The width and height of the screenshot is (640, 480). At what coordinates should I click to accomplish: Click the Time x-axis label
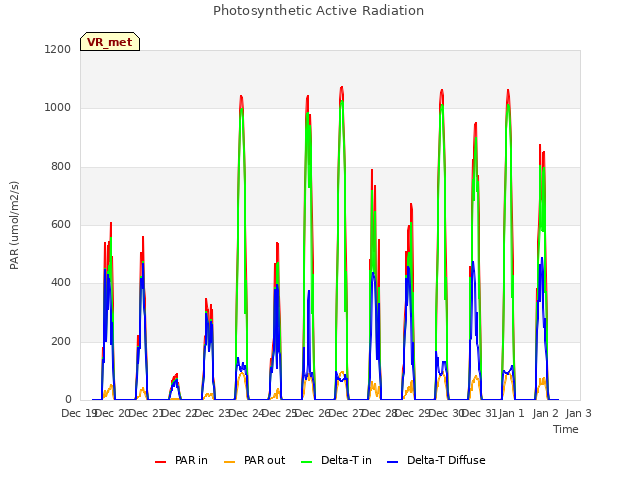(x=566, y=429)
